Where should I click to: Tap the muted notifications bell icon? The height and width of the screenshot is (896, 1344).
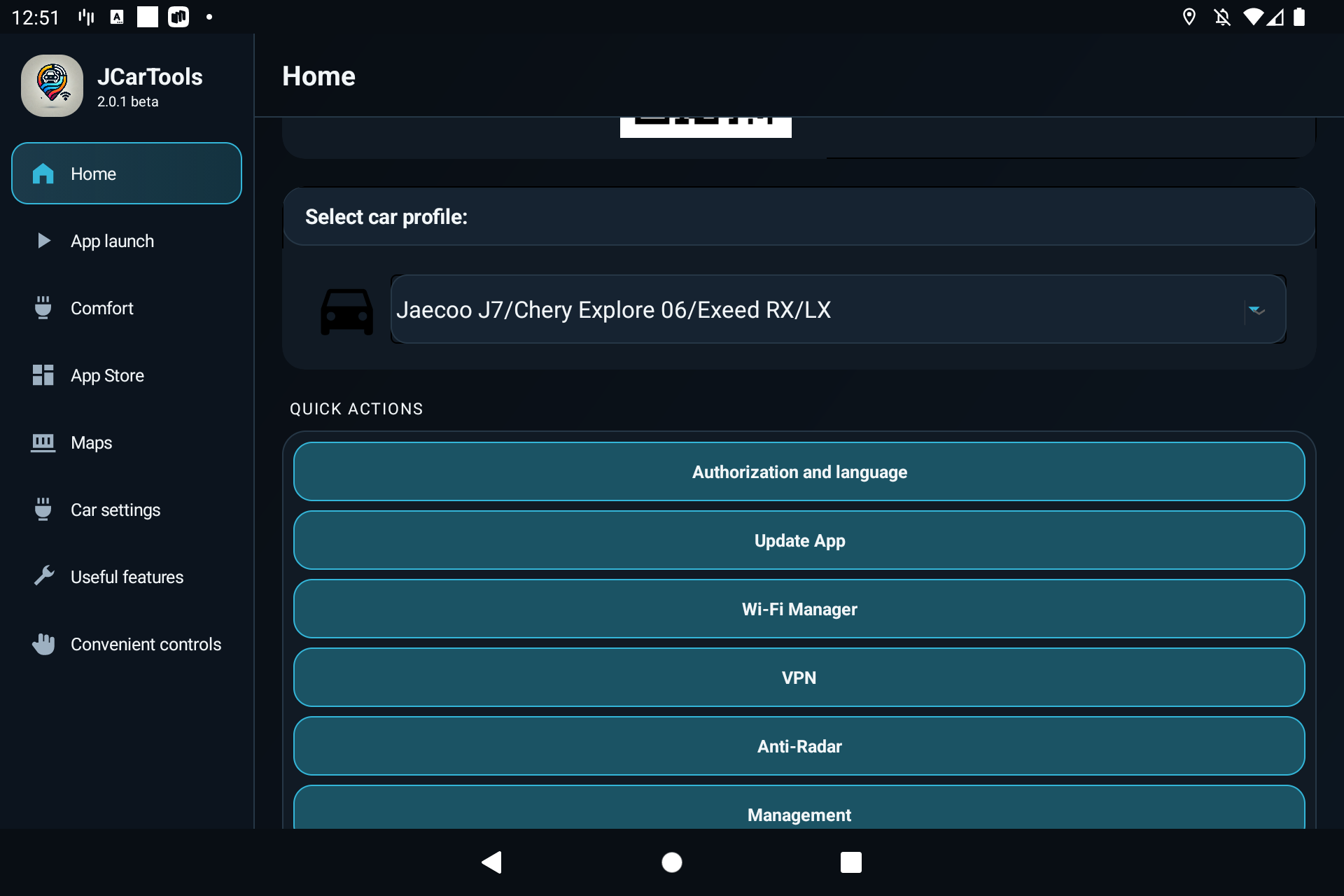pos(1222,17)
